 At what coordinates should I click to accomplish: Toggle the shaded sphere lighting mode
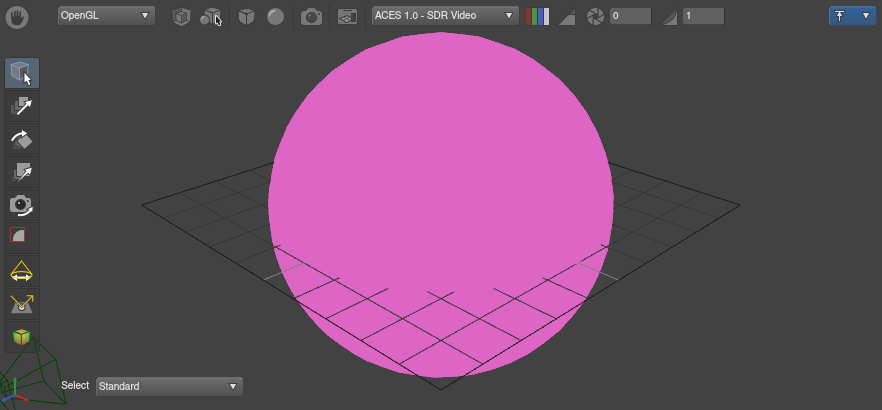pyautogui.click(x=275, y=16)
